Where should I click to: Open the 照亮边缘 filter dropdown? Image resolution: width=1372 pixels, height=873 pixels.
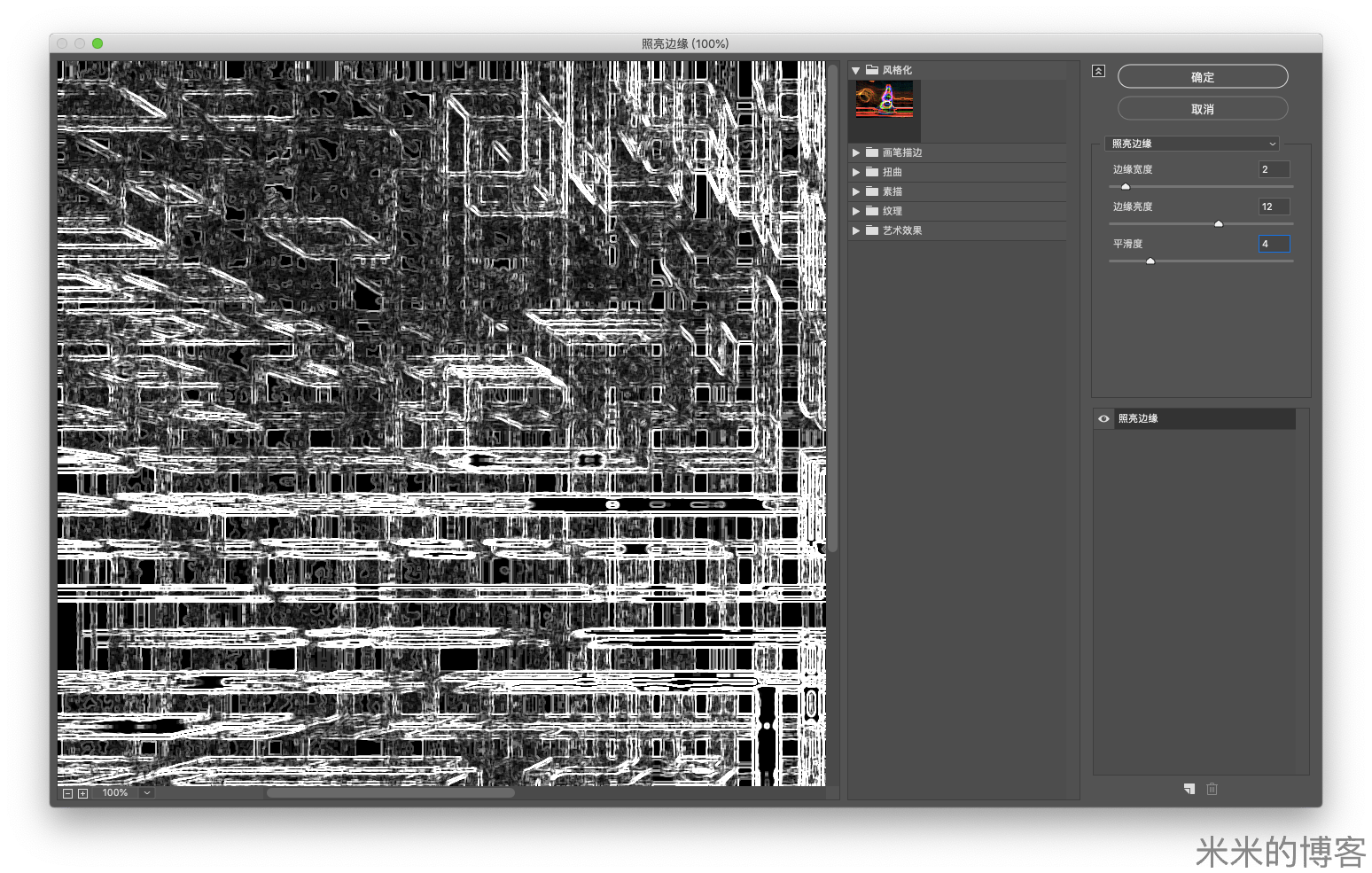point(1193,144)
